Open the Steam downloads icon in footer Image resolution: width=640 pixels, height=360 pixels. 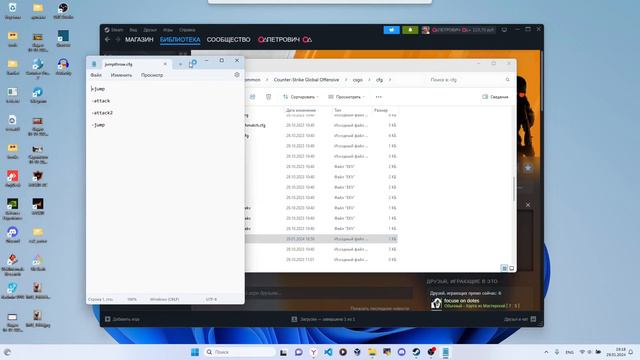(294, 319)
